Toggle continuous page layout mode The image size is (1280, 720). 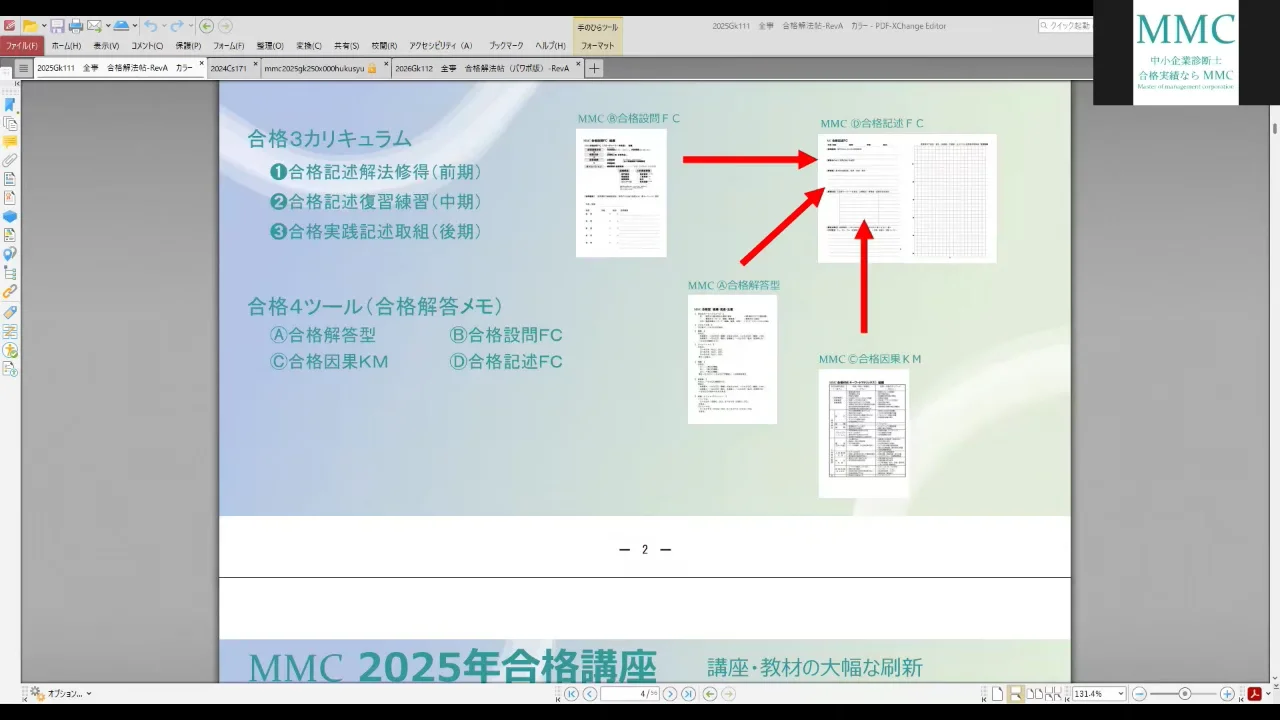coord(1015,694)
